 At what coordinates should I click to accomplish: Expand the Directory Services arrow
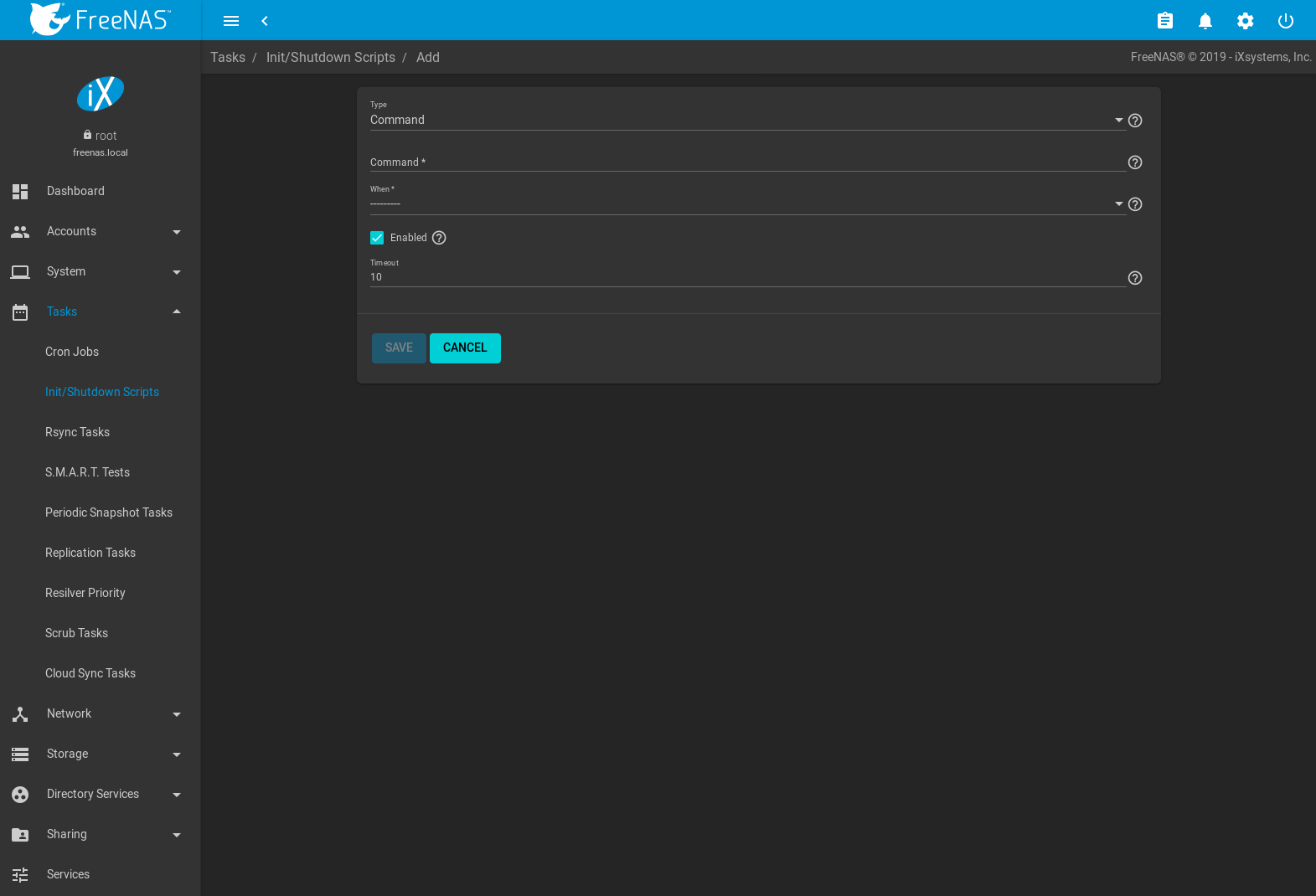(x=177, y=795)
